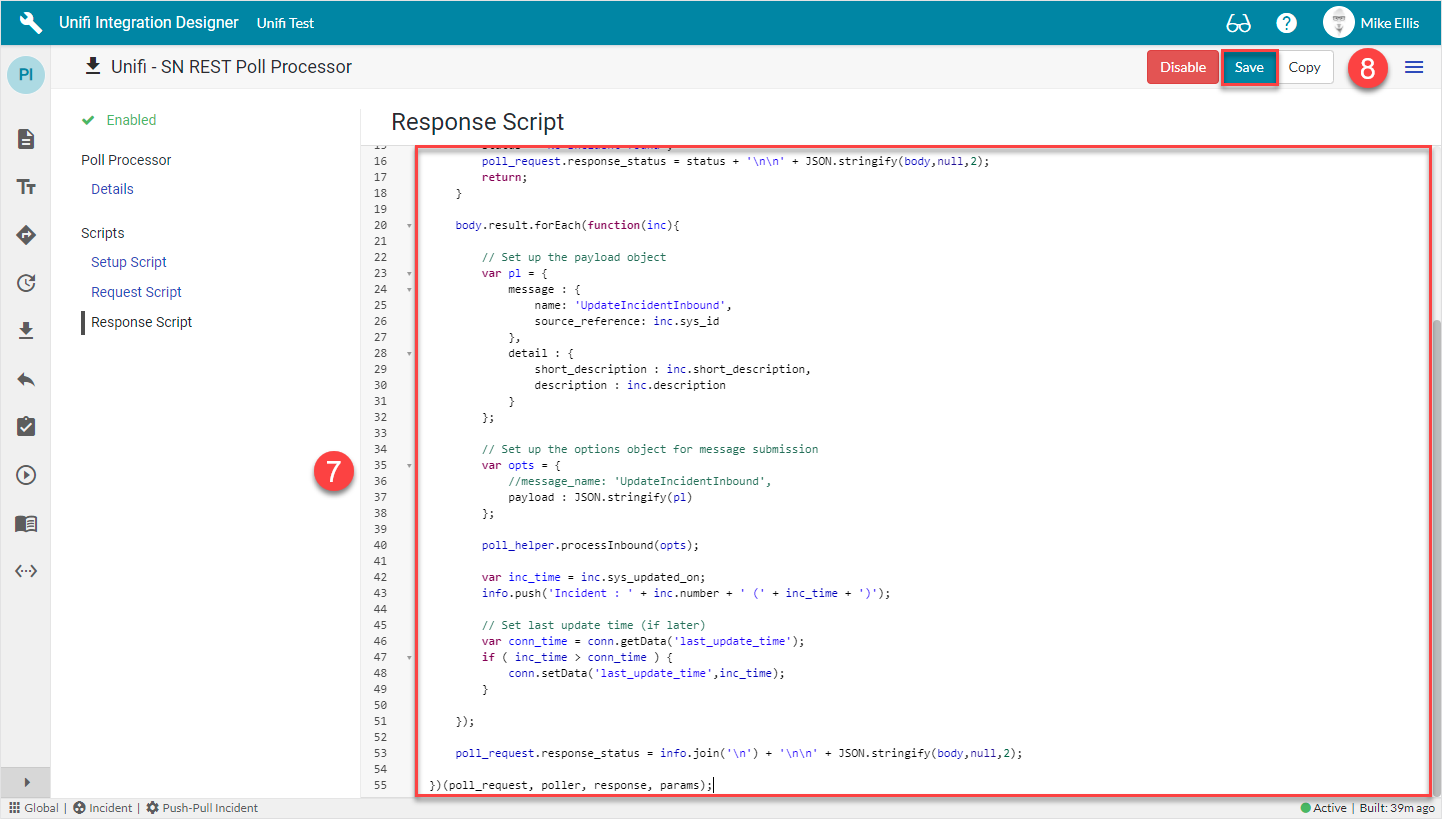
Task: Open help via the question mark icon
Action: click(x=1287, y=23)
